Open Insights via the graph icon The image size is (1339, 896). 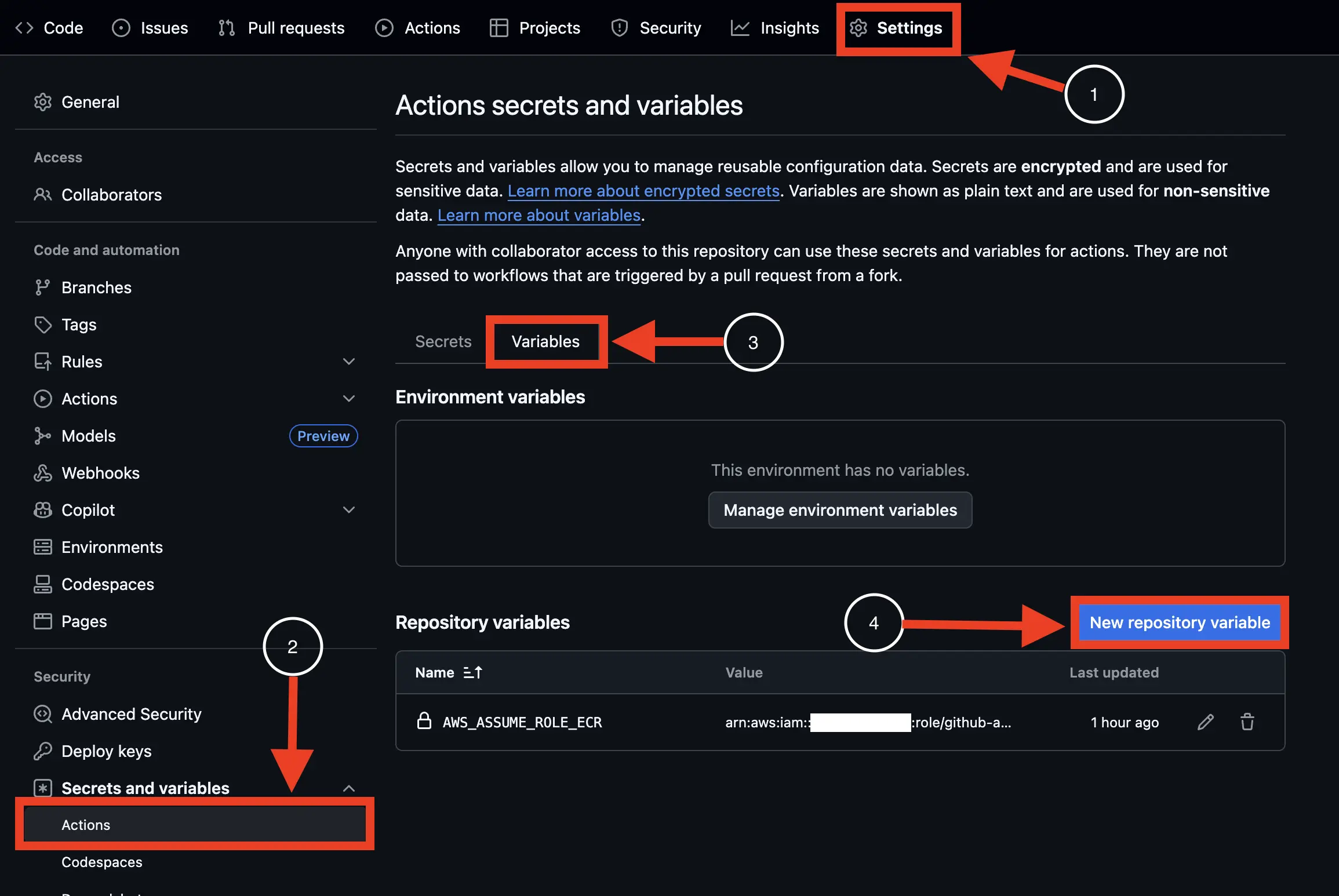[x=740, y=27]
